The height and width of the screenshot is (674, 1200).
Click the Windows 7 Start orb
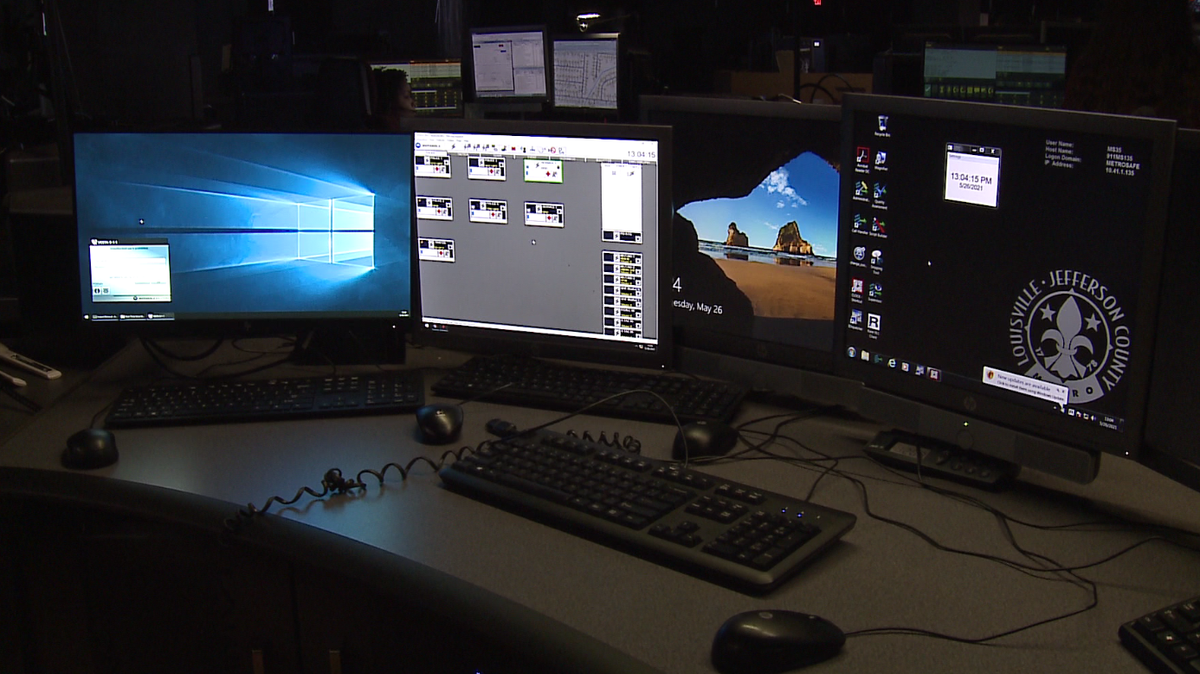point(851,352)
